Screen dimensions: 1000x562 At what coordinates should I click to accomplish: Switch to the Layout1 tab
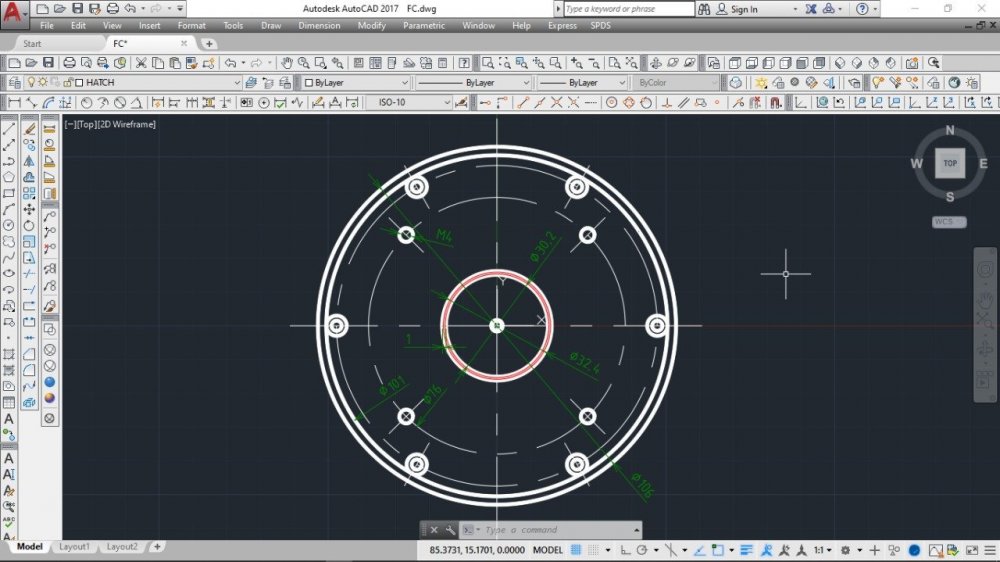[x=74, y=547]
